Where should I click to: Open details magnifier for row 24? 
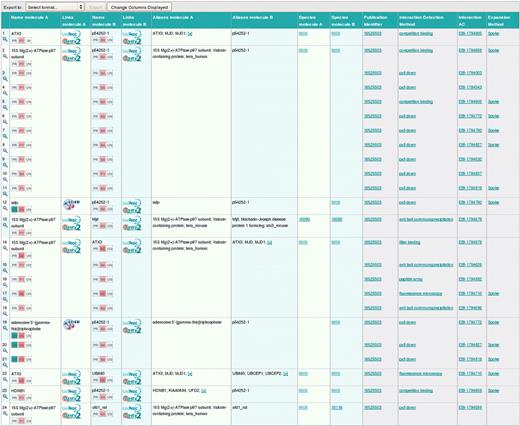click(x=5, y=414)
